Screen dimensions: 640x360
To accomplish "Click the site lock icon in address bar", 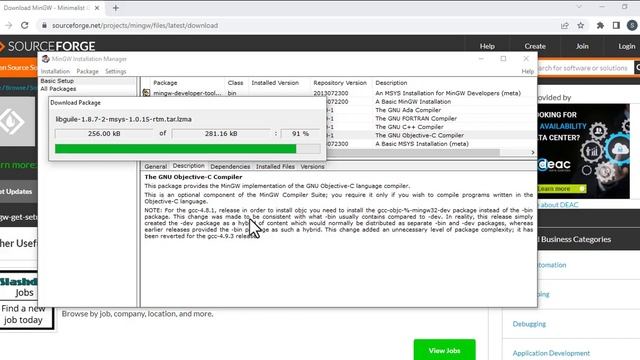I will tap(44, 25).
